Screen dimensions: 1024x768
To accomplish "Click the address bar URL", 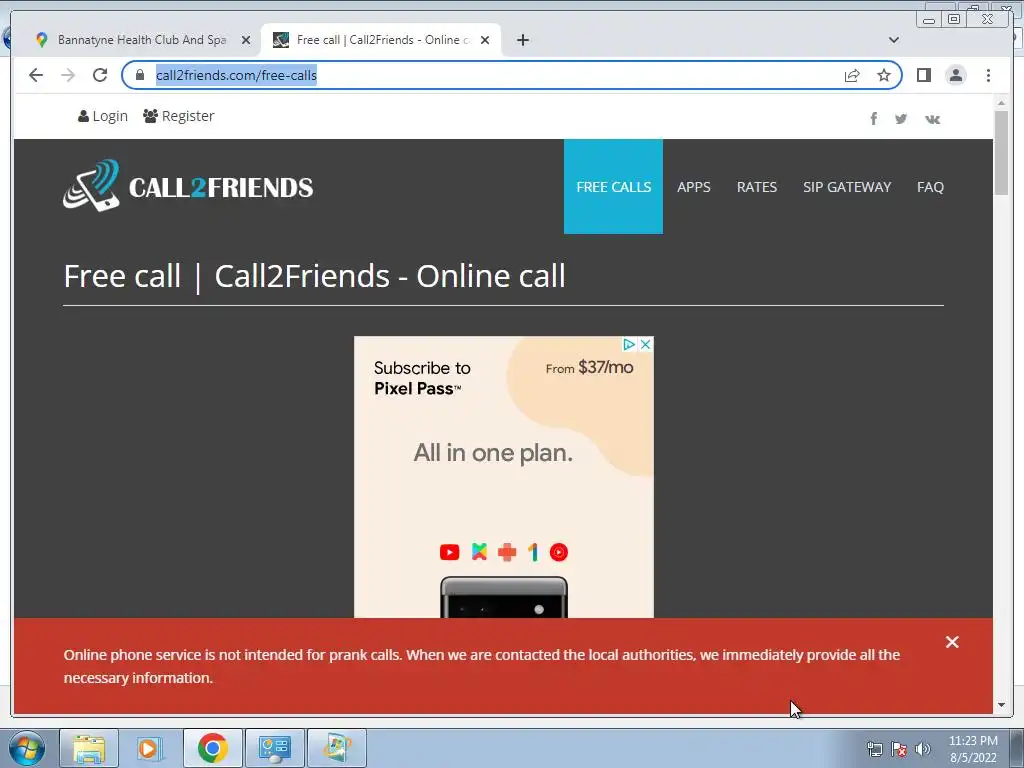I will click(236, 75).
